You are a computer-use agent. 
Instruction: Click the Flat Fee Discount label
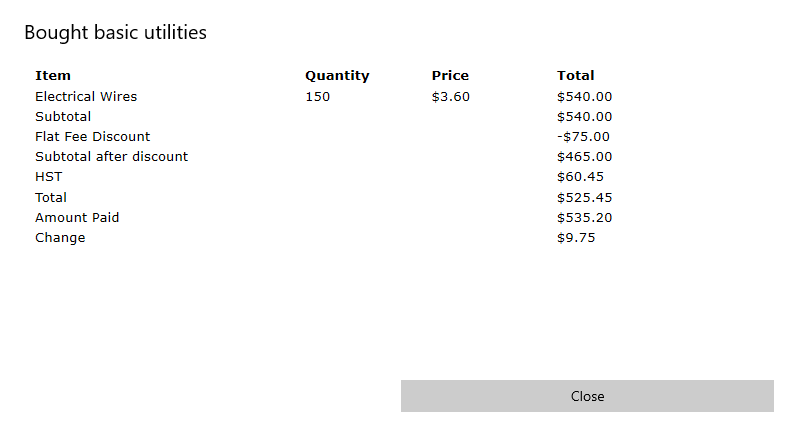[93, 137]
